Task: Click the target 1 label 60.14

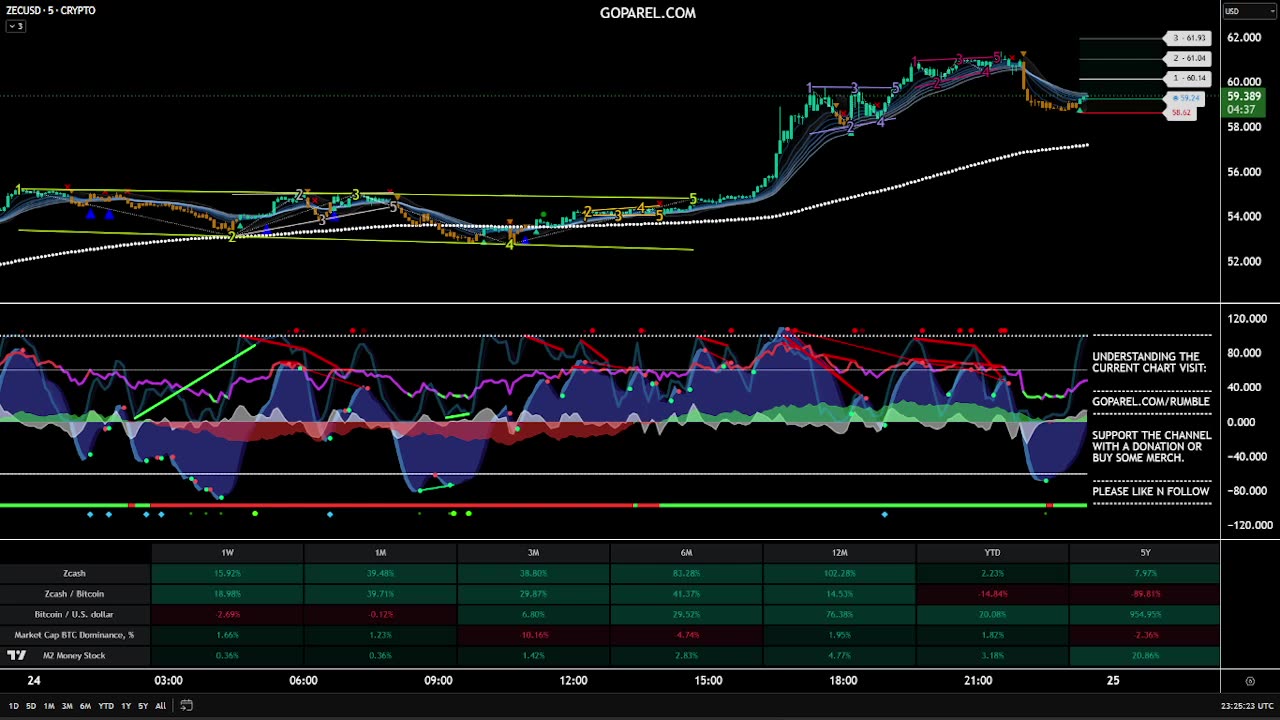Action: click(x=1190, y=78)
